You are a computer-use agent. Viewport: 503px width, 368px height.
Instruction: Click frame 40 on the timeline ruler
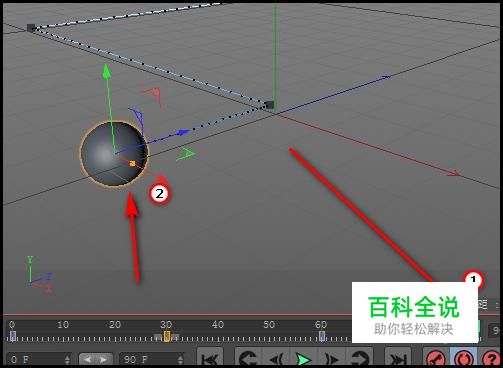tap(218, 324)
